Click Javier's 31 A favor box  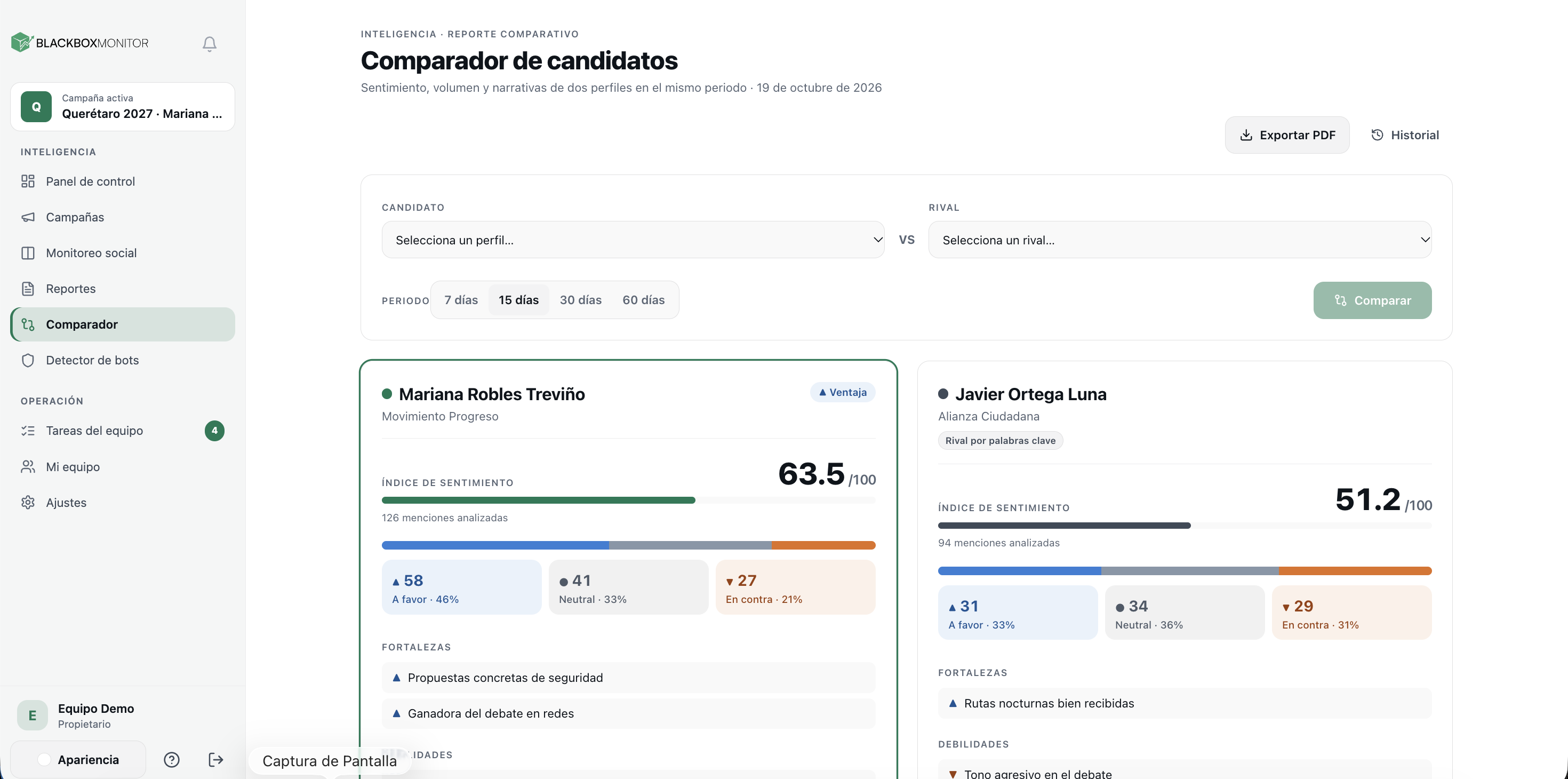point(1018,613)
